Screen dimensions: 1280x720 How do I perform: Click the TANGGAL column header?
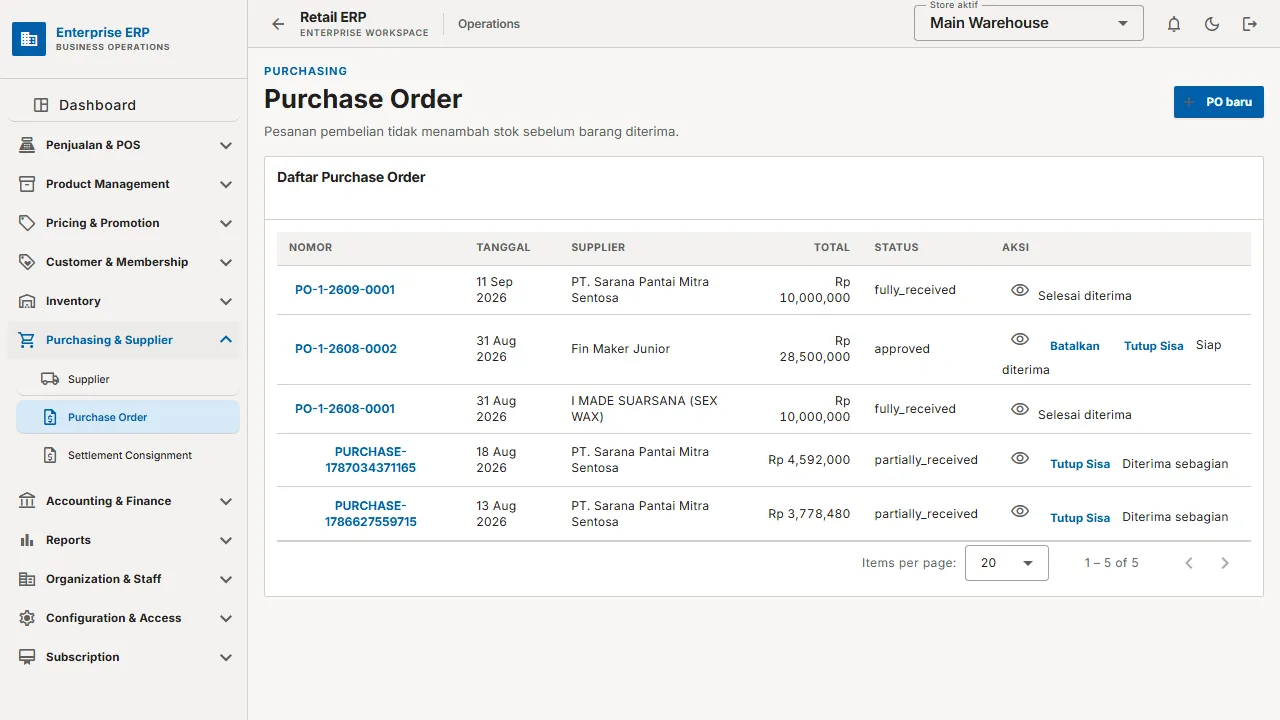point(503,247)
